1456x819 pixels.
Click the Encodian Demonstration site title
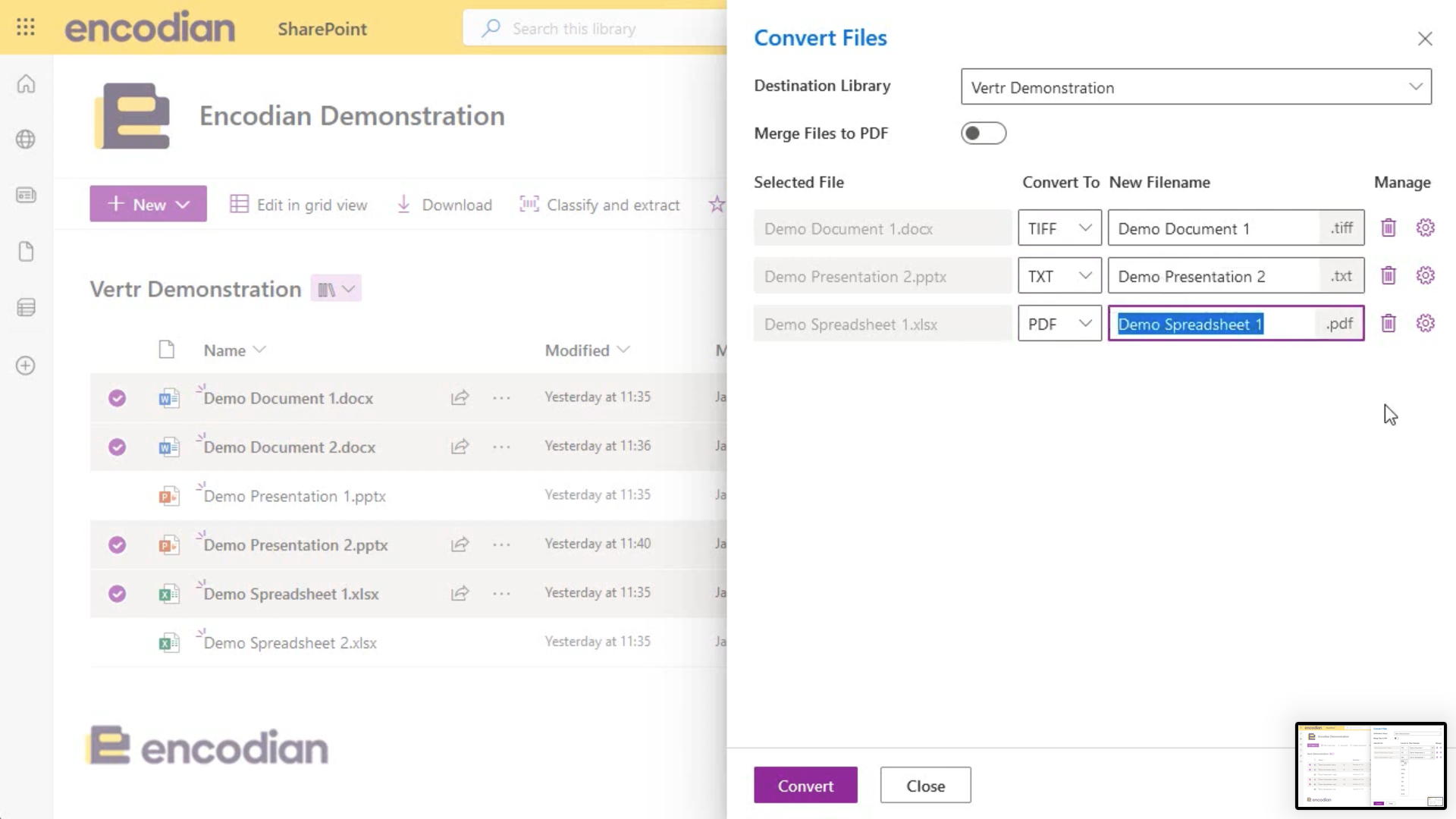tap(352, 116)
